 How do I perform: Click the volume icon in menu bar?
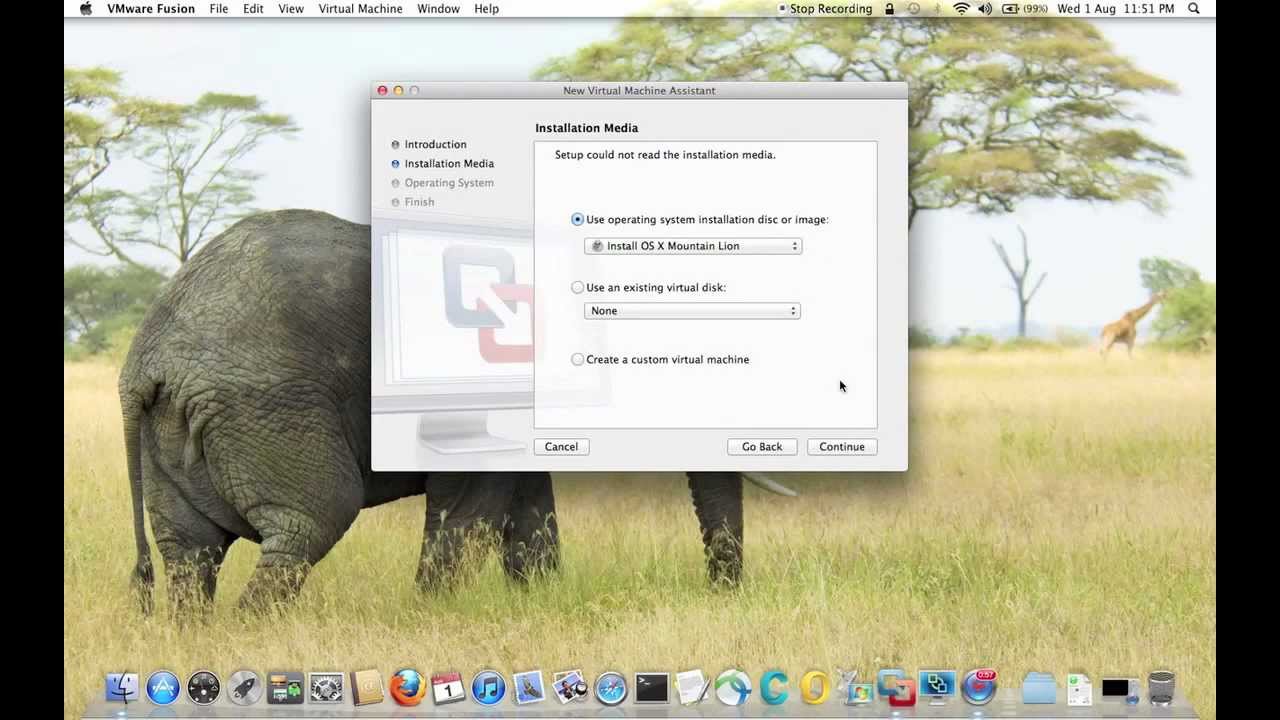click(985, 8)
